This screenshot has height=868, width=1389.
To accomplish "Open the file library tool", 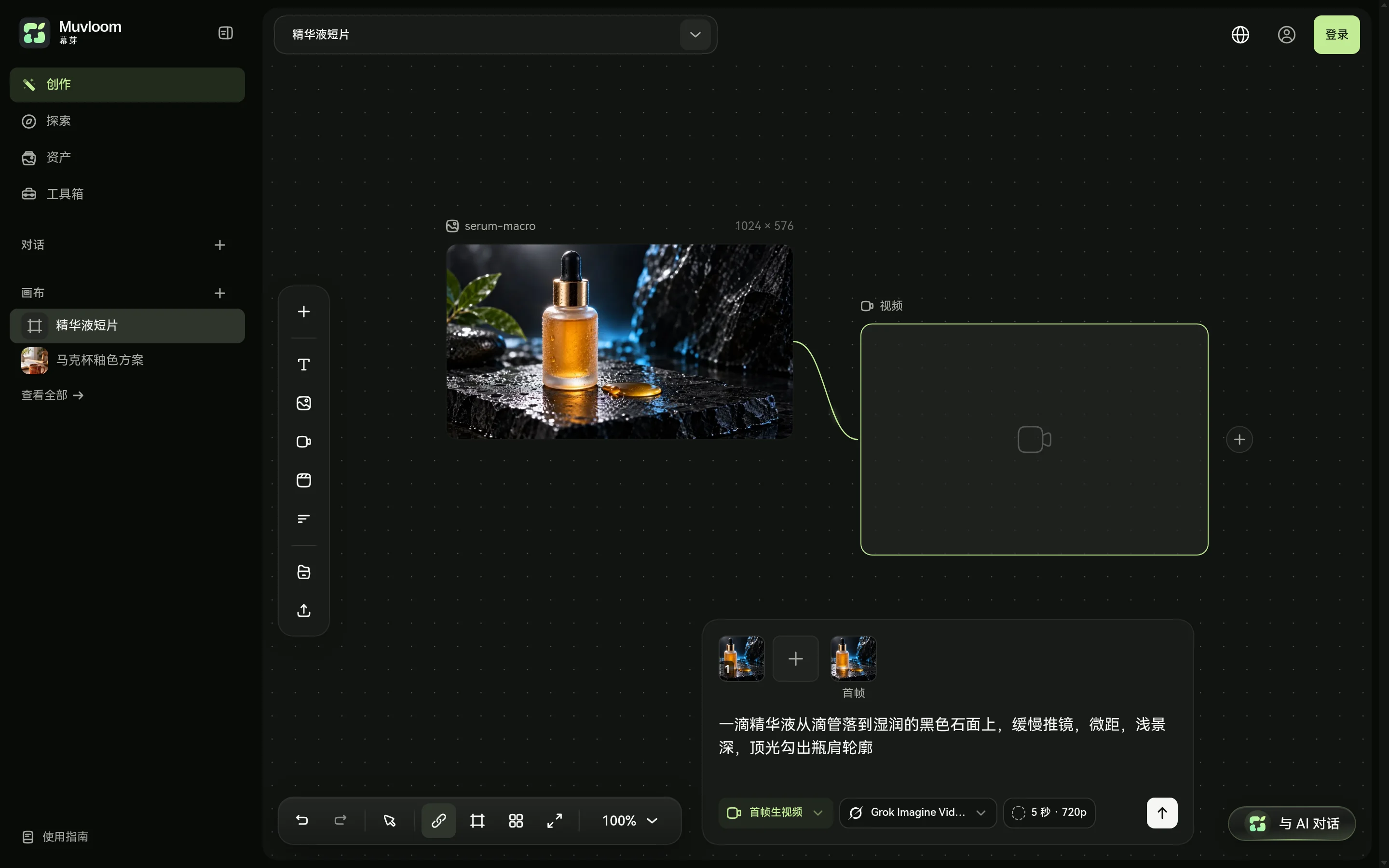I will pyautogui.click(x=304, y=572).
